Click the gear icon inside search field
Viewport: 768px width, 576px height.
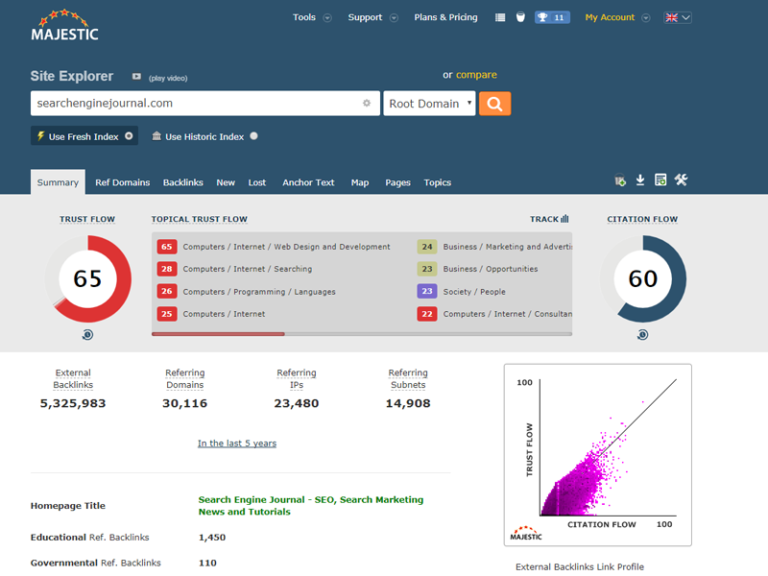point(366,103)
